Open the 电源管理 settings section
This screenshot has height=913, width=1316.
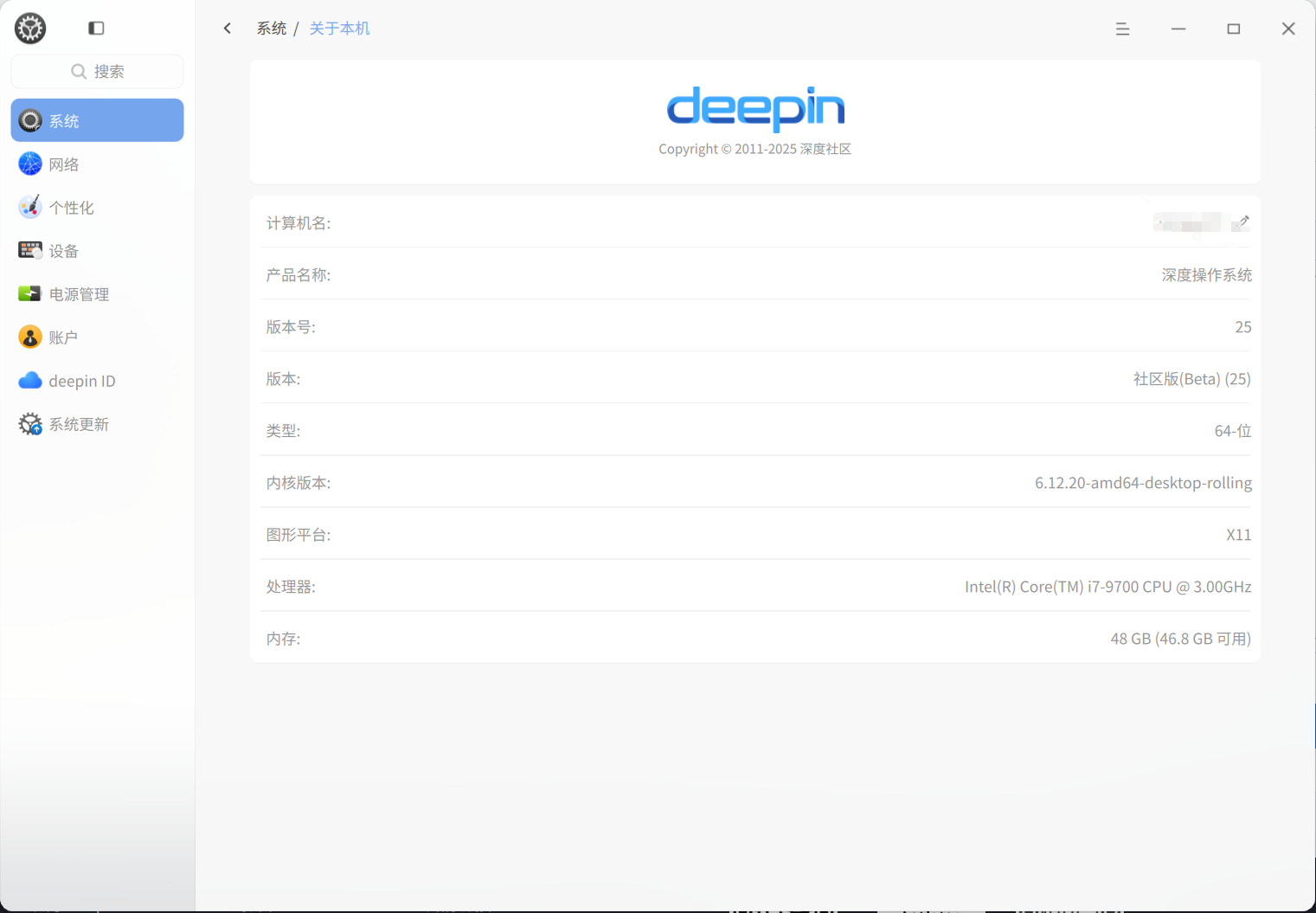[97, 293]
